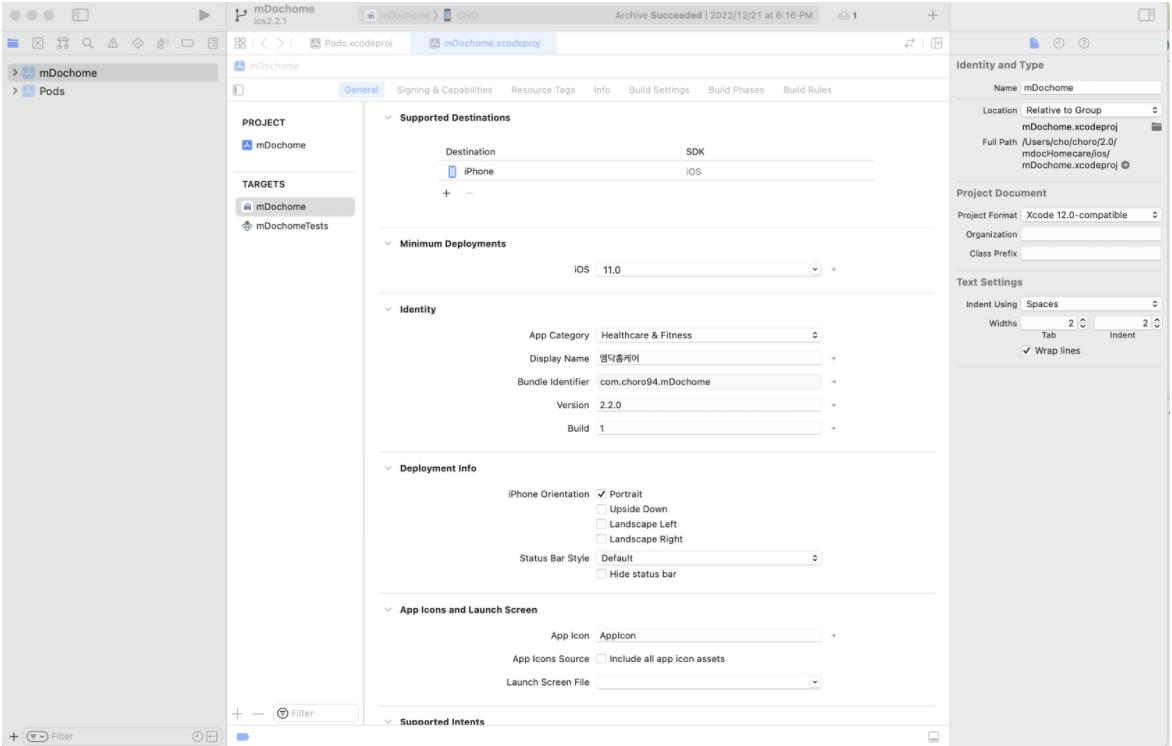Switch to Info tab

coord(602,90)
